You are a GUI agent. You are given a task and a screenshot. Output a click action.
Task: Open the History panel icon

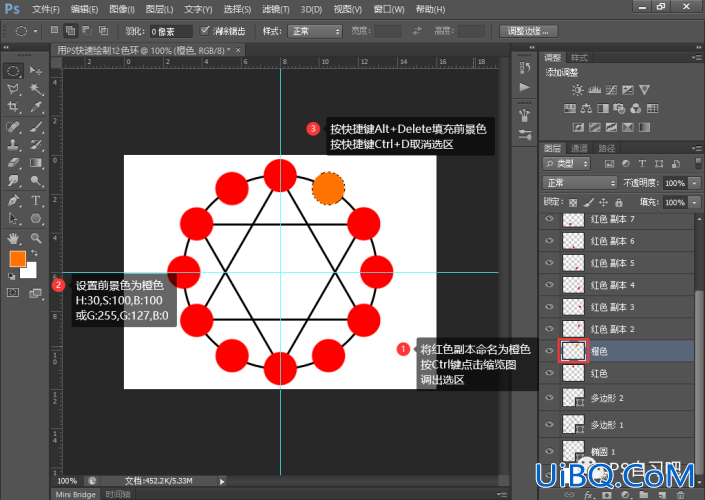click(x=525, y=67)
